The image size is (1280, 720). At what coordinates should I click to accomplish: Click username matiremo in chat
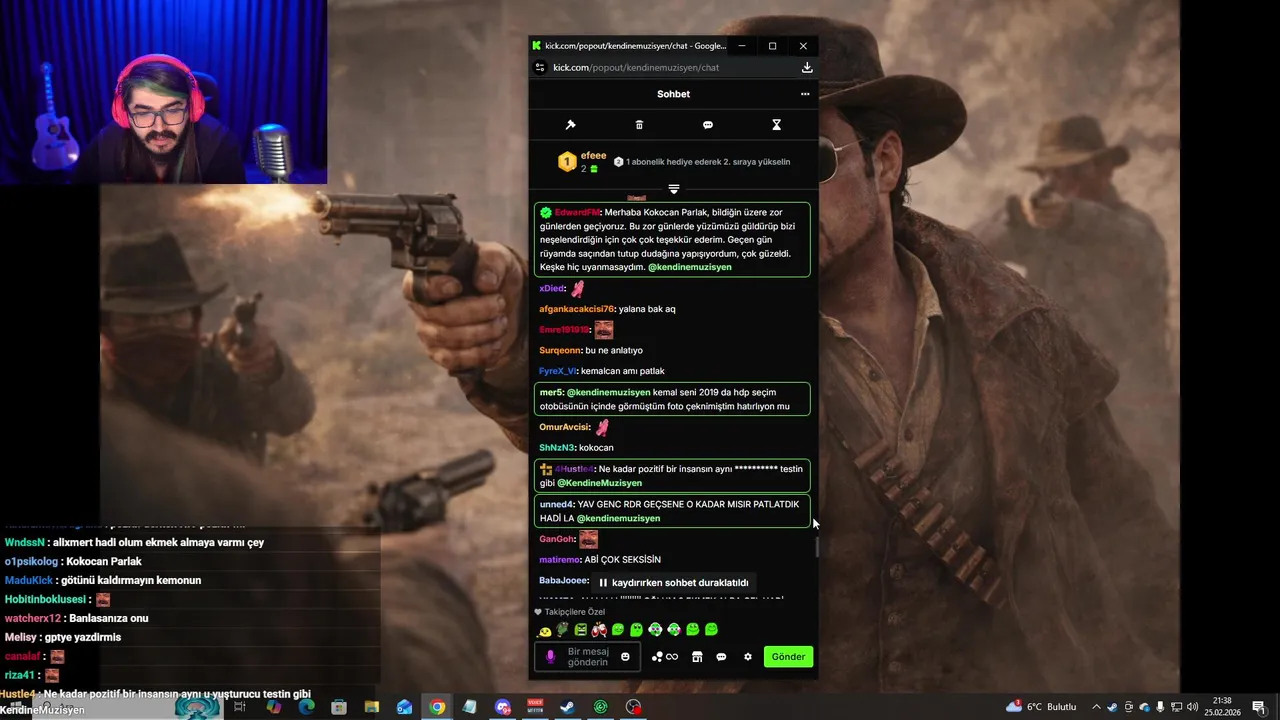pyautogui.click(x=559, y=560)
